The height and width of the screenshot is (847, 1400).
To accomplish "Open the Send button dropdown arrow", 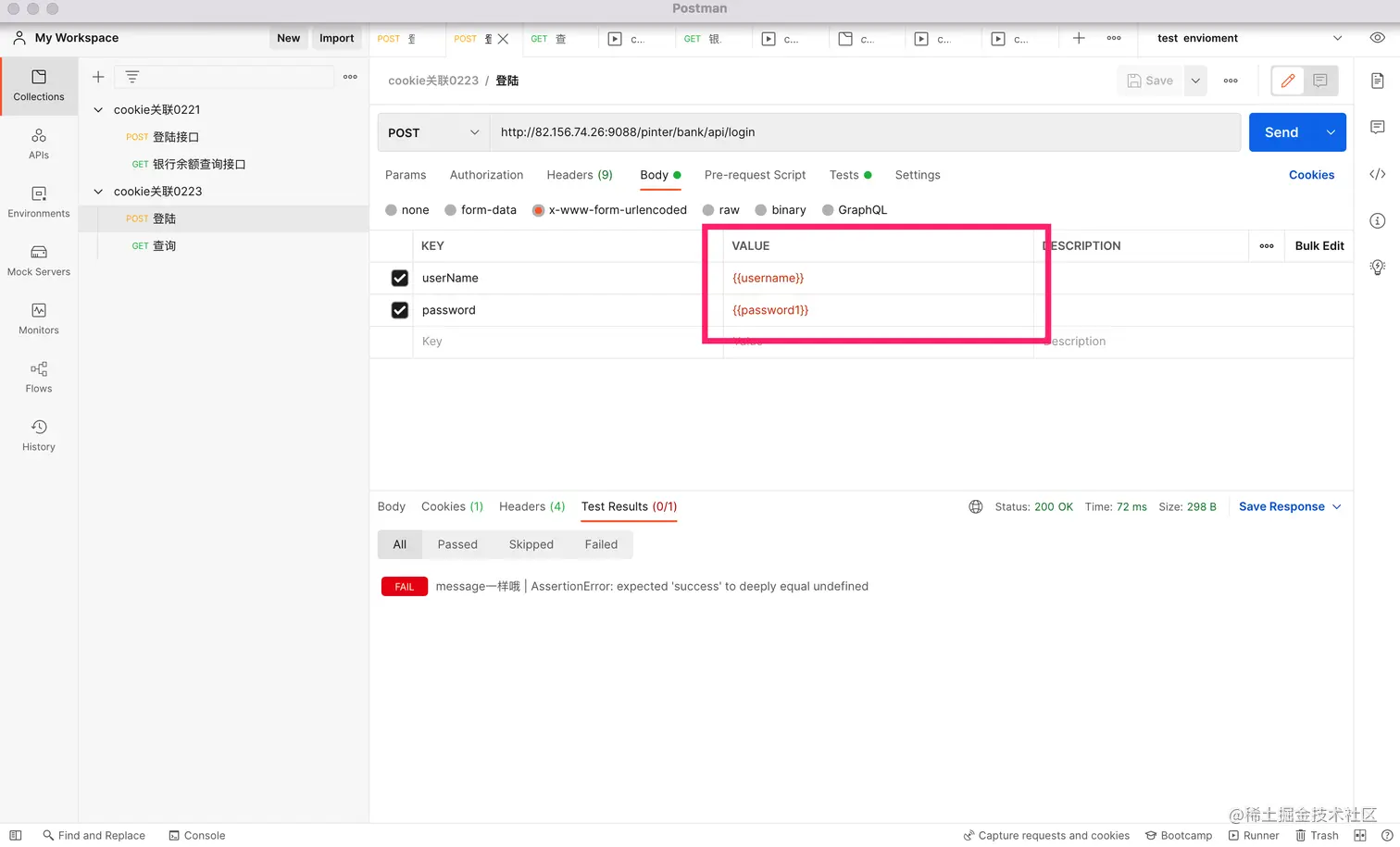I will pos(1331,132).
